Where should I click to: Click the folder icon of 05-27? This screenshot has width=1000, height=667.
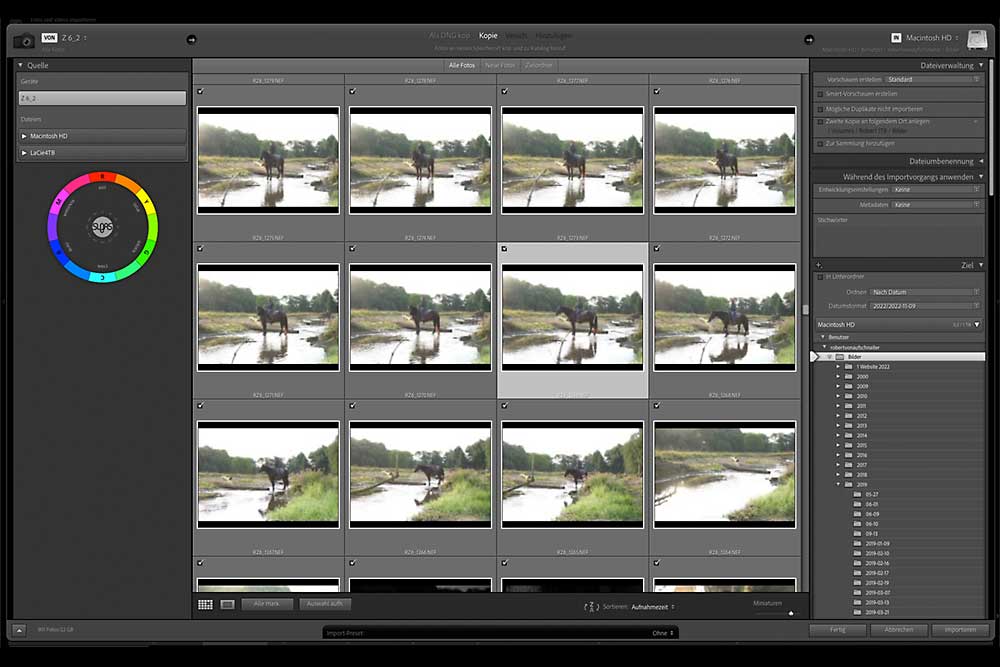[x=858, y=494]
